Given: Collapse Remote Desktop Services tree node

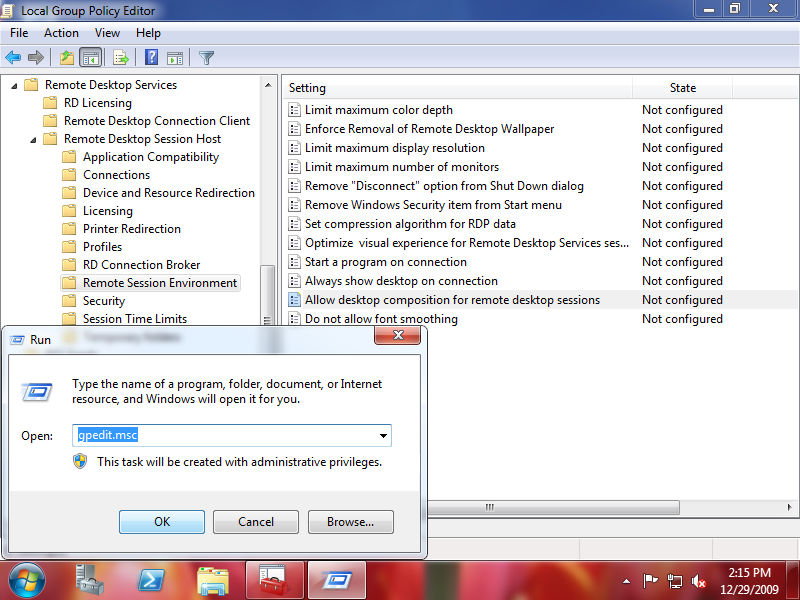Looking at the screenshot, I should pyautogui.click(x=14, y=86).
